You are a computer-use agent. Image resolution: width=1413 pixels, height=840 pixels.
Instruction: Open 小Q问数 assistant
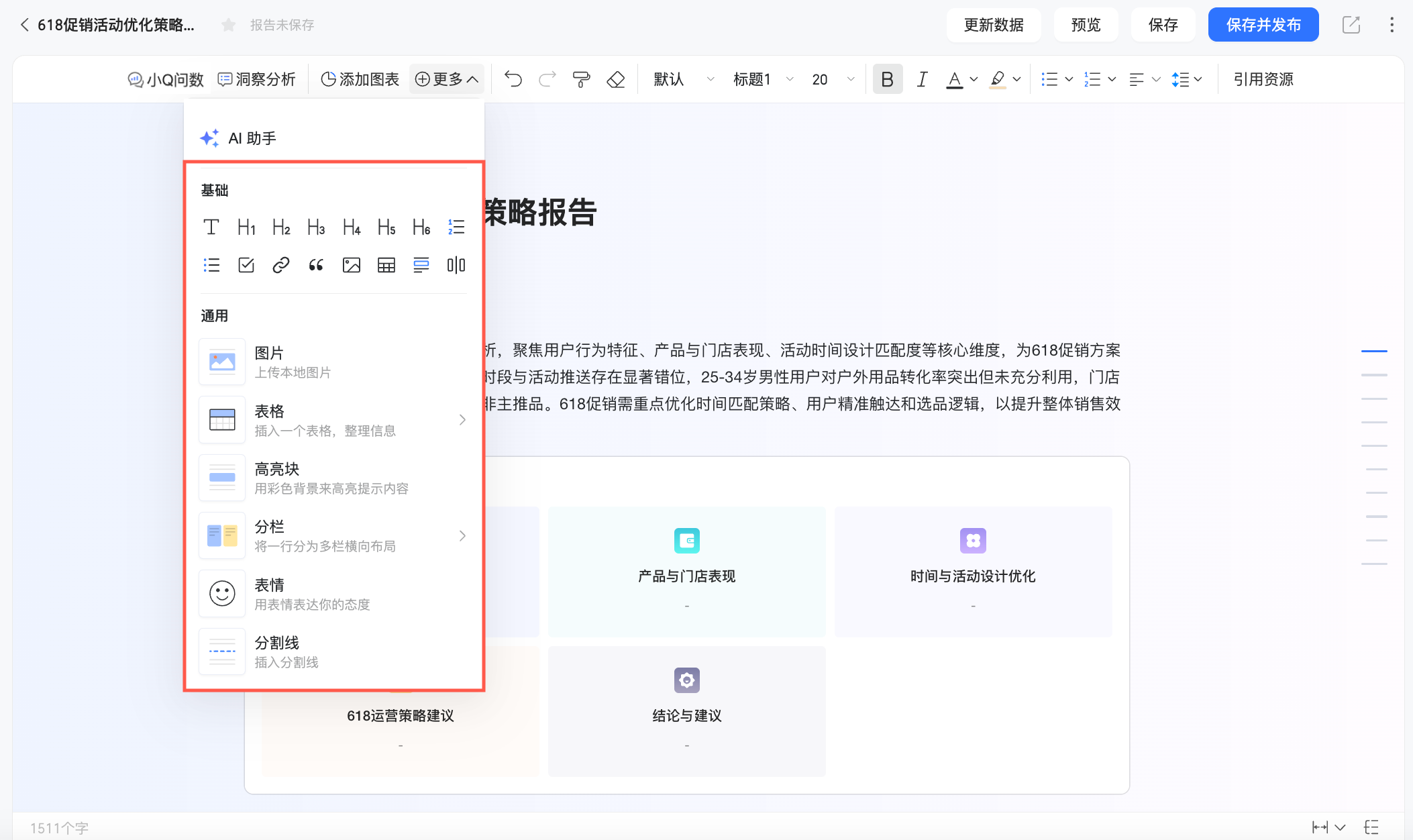point(166,79)
